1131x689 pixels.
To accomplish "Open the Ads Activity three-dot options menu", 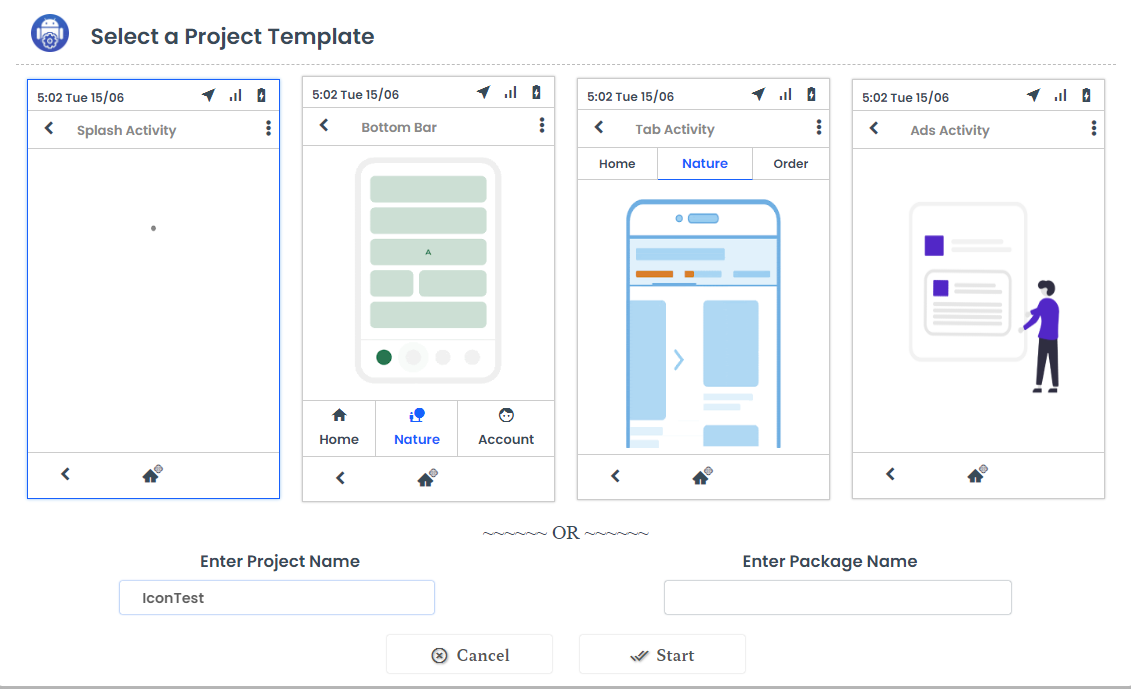I will (x=1093, y=128).
